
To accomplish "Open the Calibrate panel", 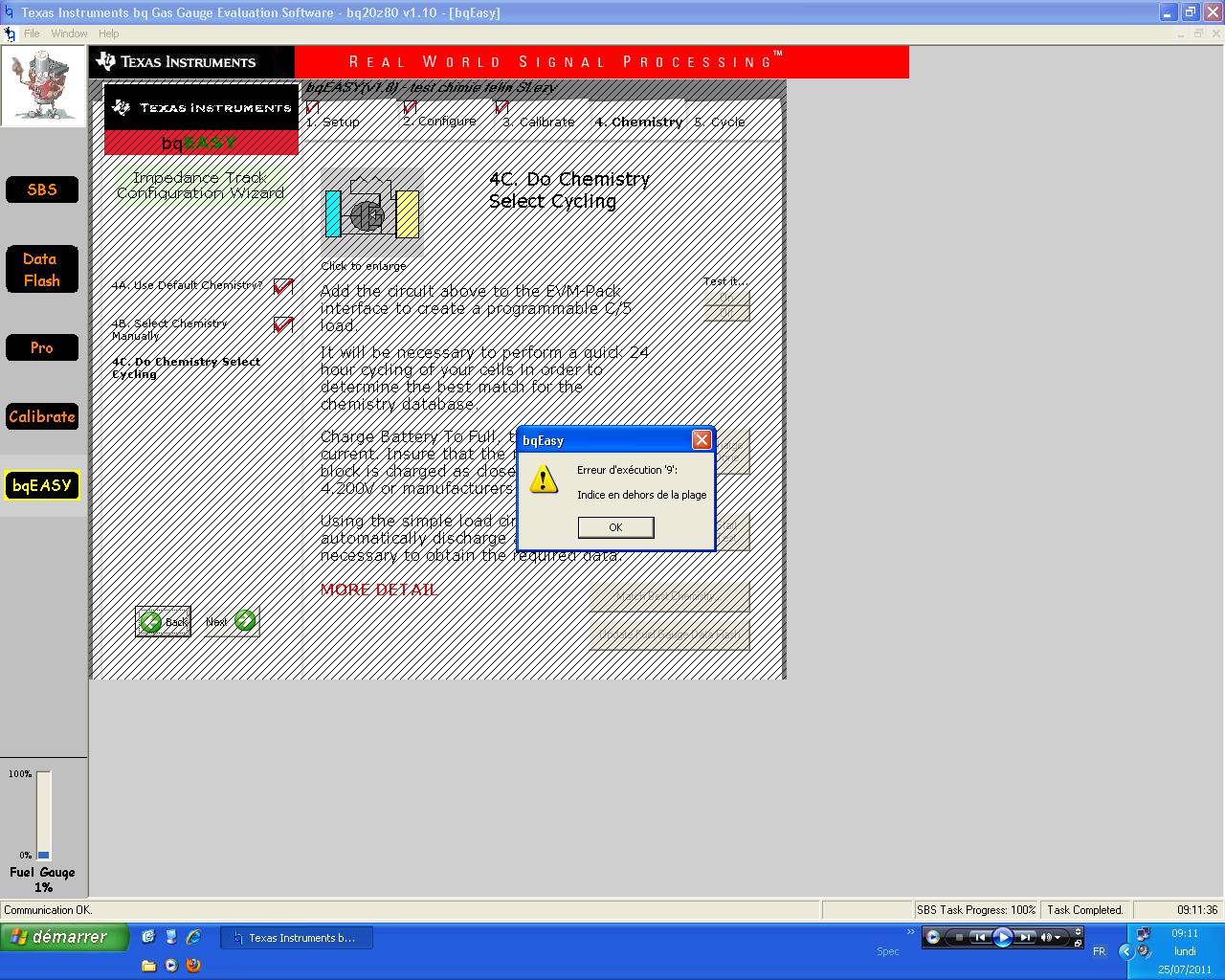I will tap(42, 416).
